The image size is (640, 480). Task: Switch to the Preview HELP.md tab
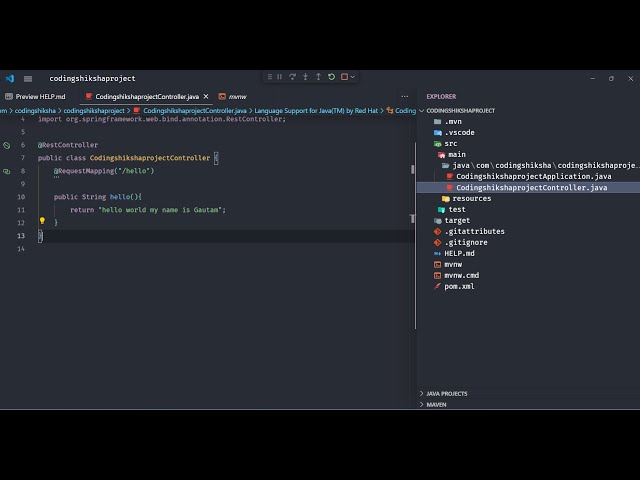click(40, 97)
